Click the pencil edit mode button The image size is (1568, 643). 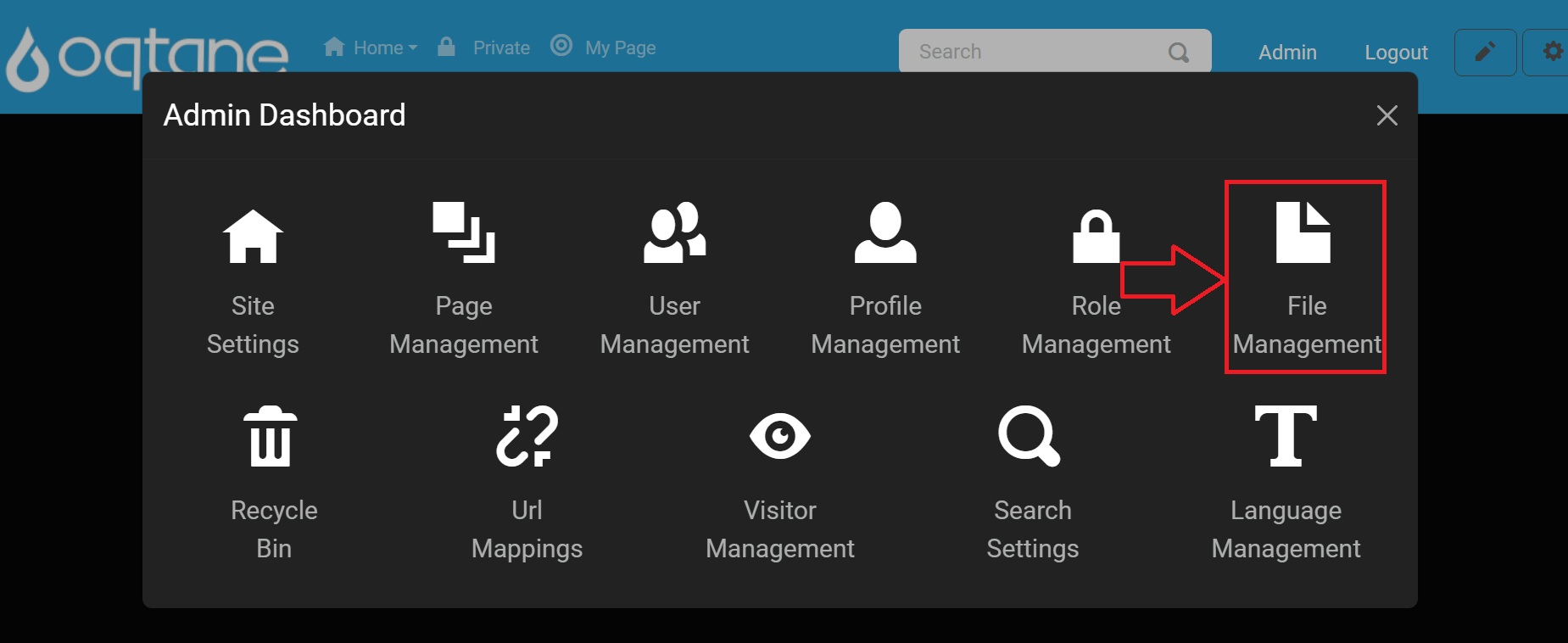tap(1485, 53)
